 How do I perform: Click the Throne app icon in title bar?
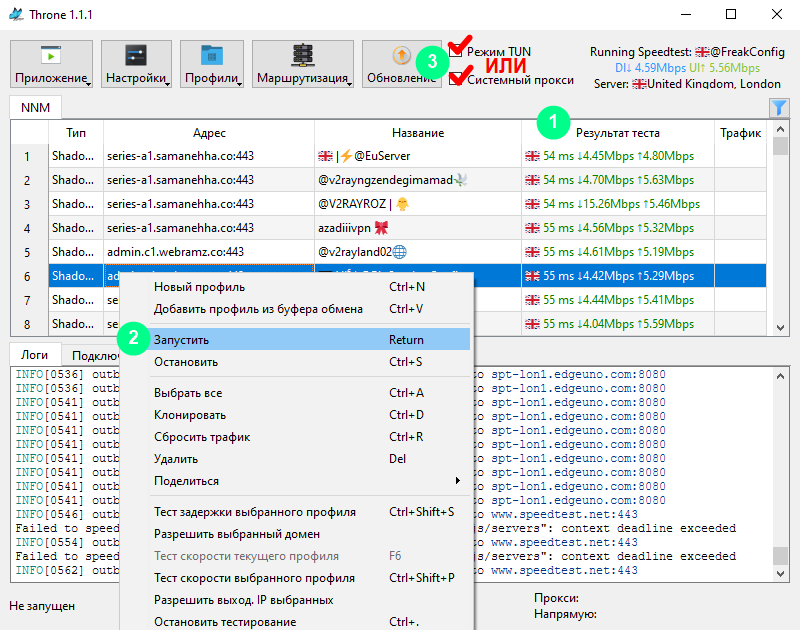(16, 15)
